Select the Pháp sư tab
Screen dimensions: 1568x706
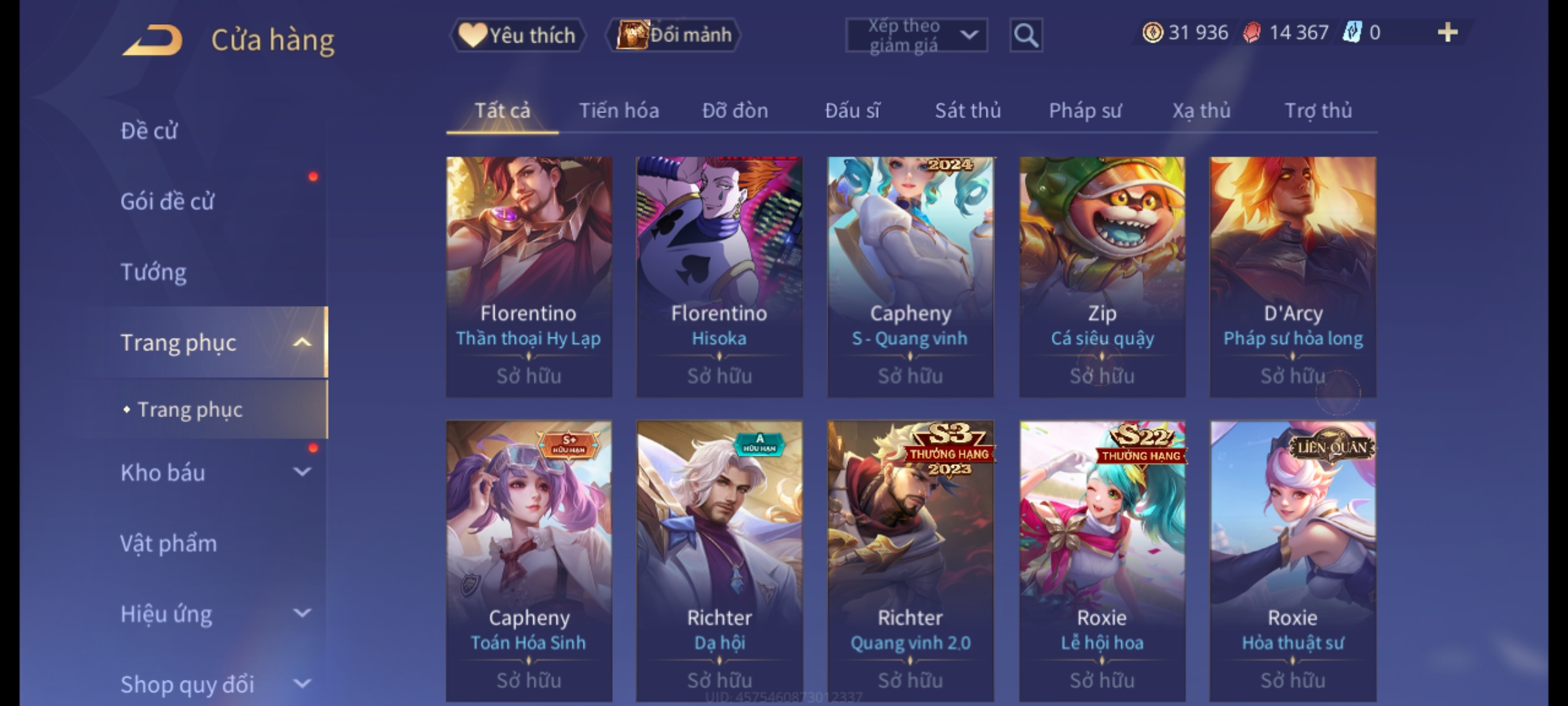(1085, 110)
